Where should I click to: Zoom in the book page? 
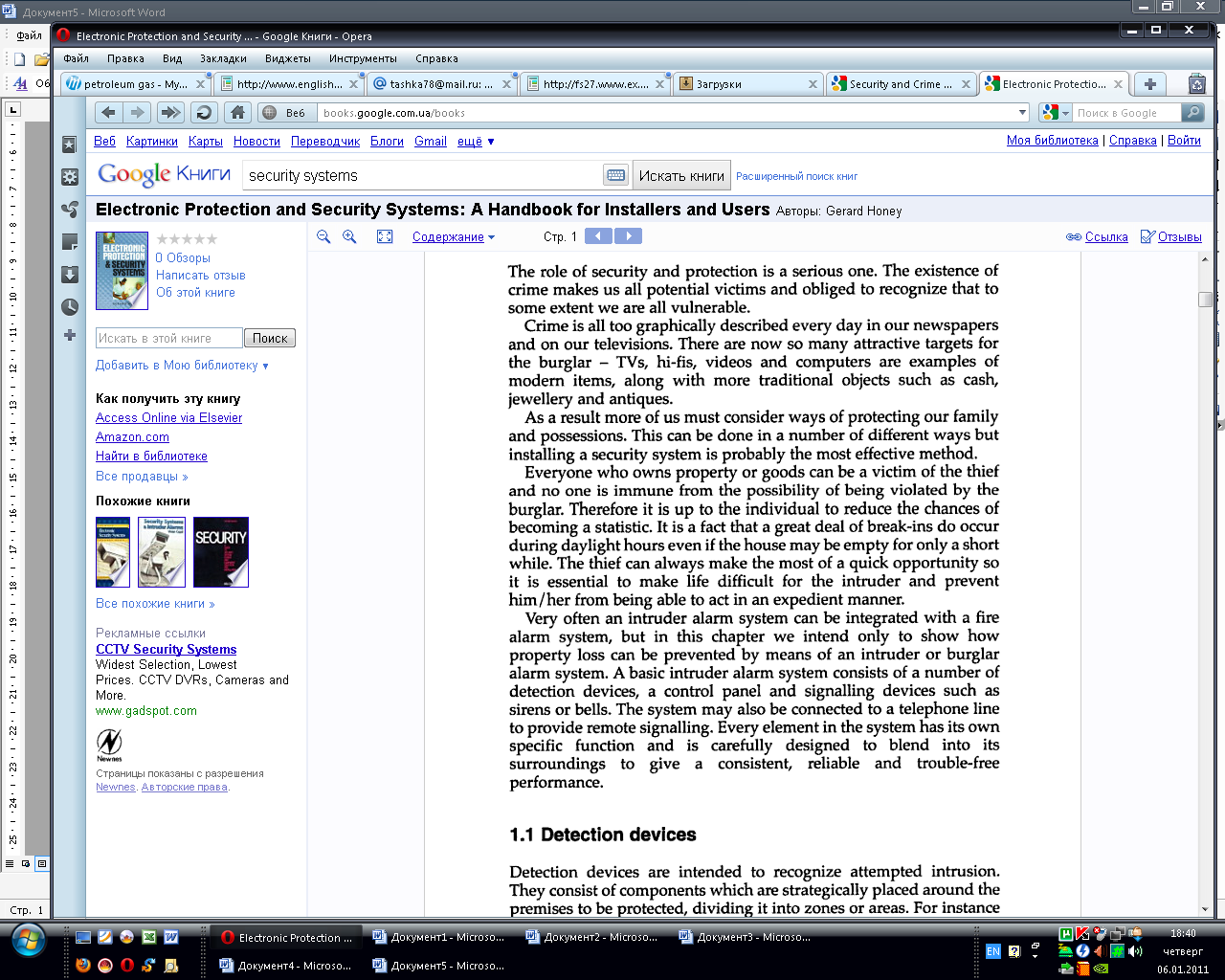pyautogui.click(x=349, y=236)
